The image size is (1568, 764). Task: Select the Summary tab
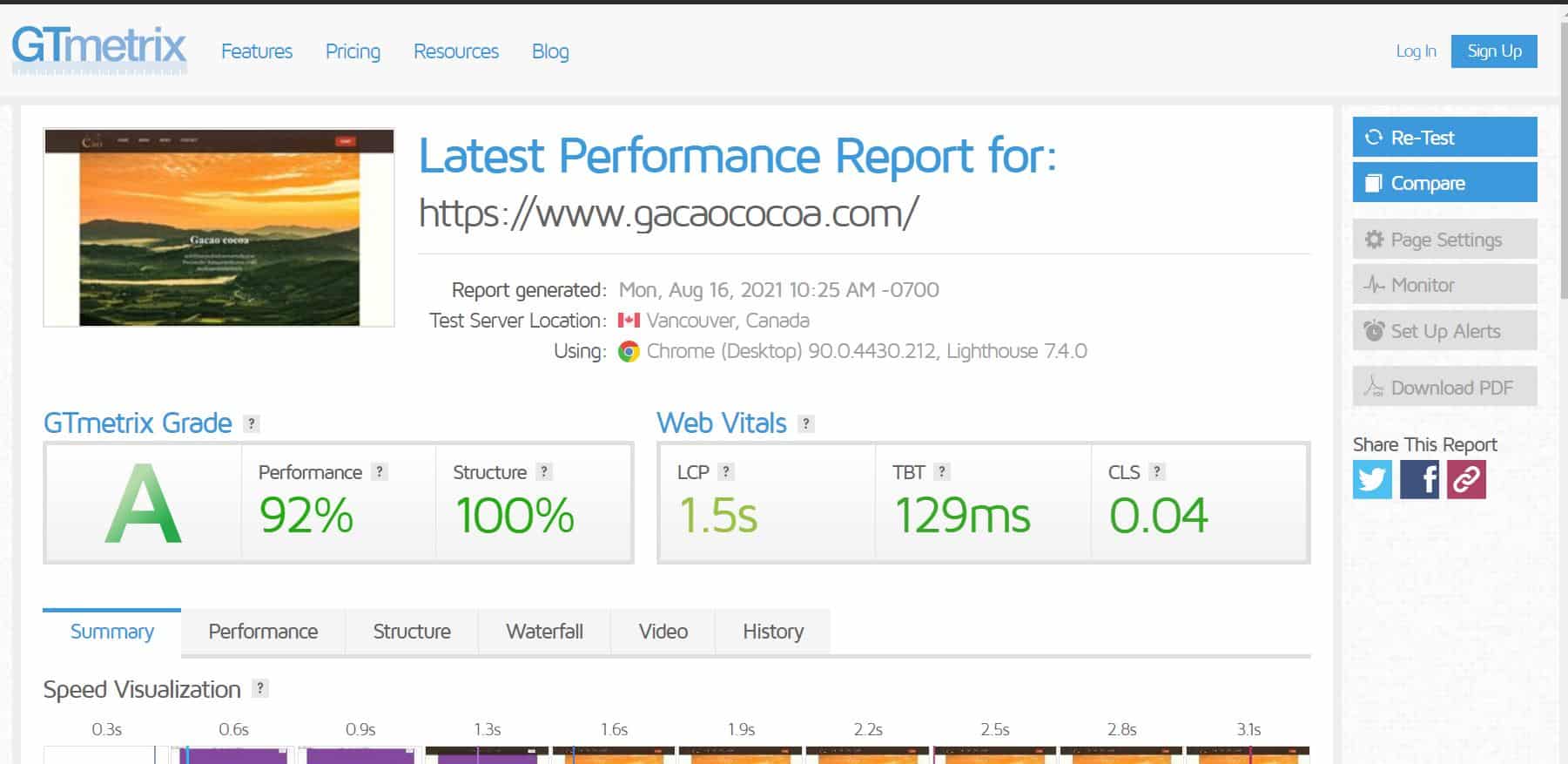point(112,632)
